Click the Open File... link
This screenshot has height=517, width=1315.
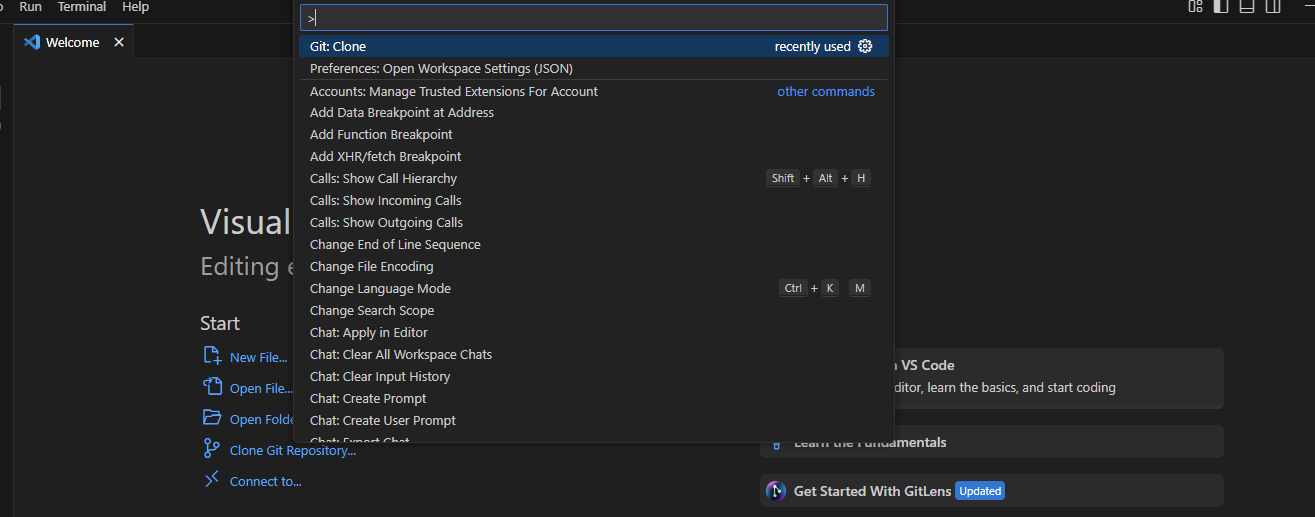coord(261,389)
